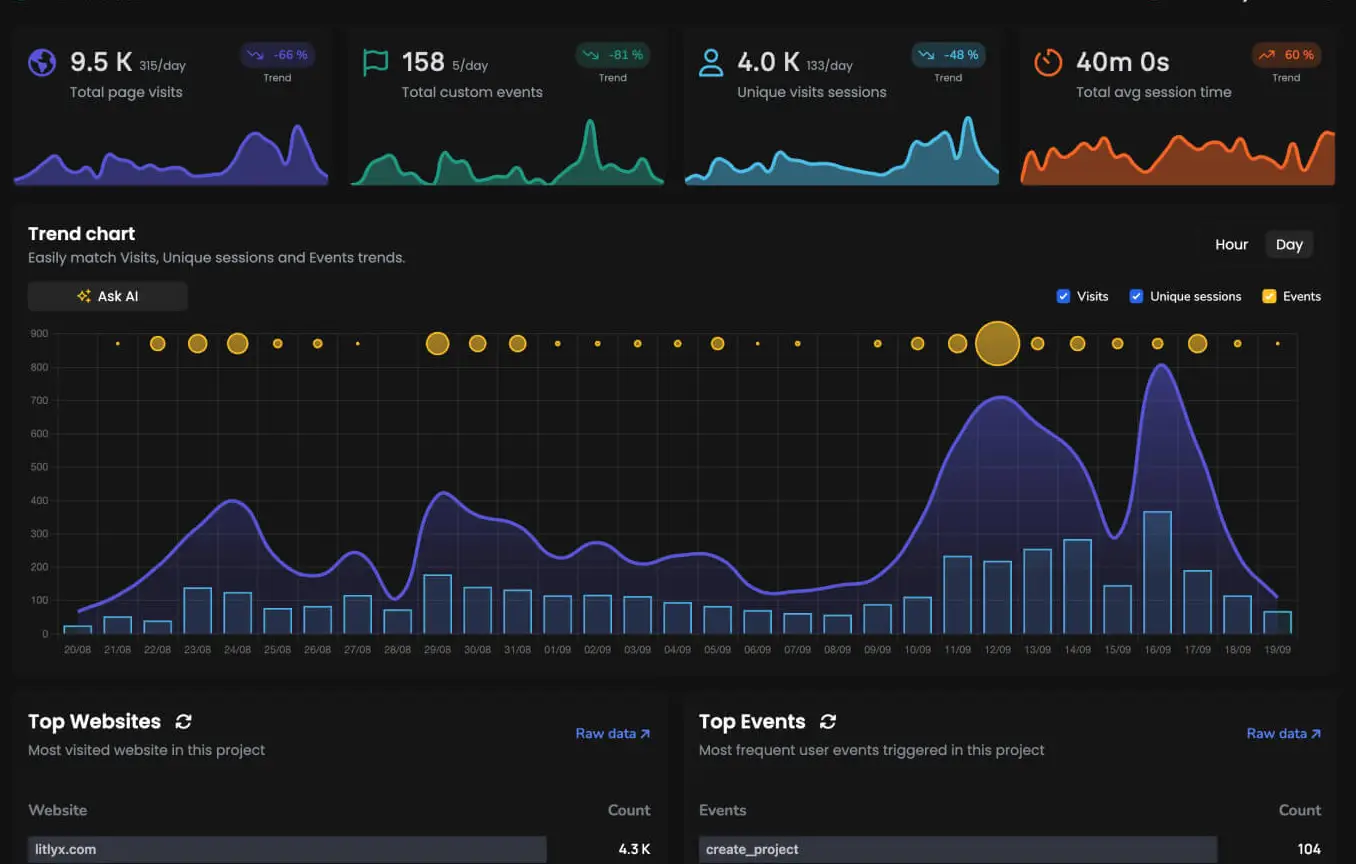Open Raw data link for Top Events
Image resolution: width=1356 pixels, height=864 pixels.
pyautogui.click(x=1283, y=733)
